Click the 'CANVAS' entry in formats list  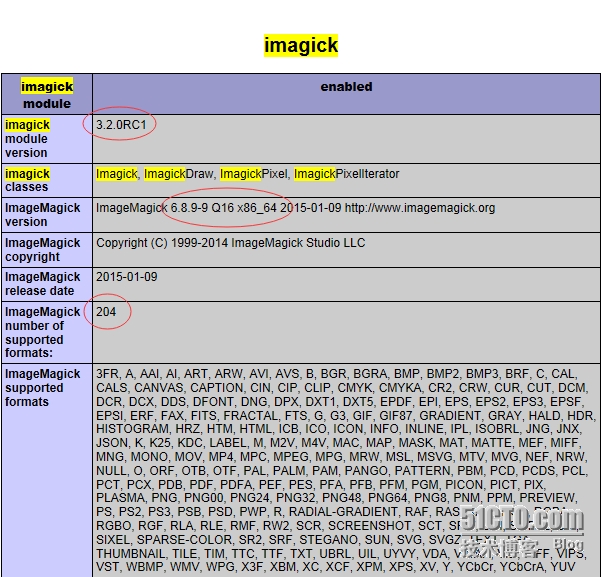click(x=158, y=388)
